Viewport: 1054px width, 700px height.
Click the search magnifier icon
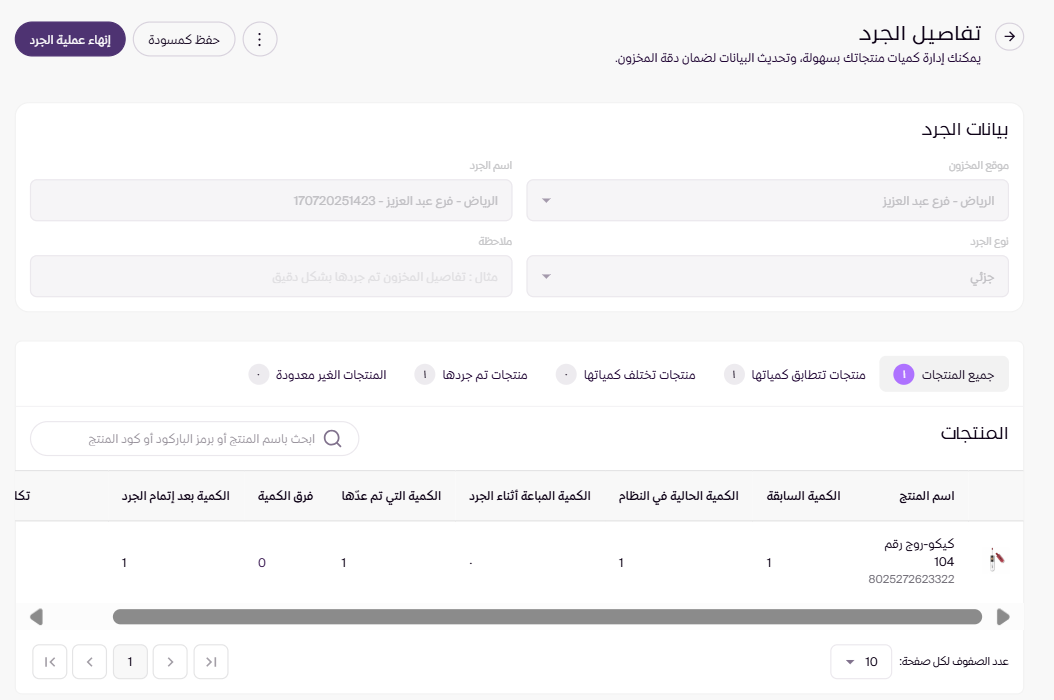click(x=333, y=439)
